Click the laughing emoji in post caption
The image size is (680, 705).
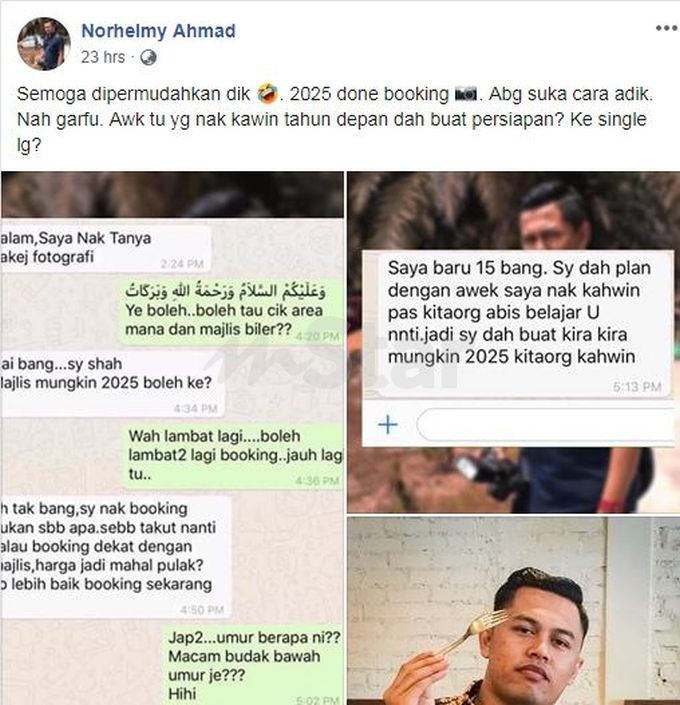(x=268, y=94)
